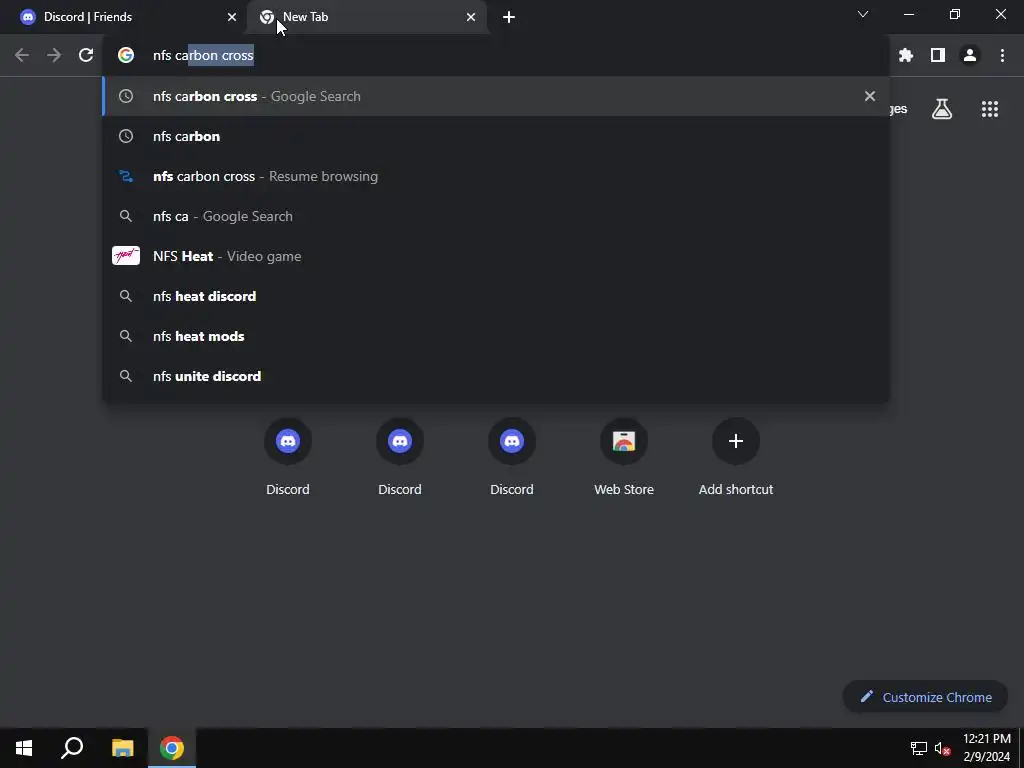
Task: Click the Google icon in address bar
Action: coord(126,55)
